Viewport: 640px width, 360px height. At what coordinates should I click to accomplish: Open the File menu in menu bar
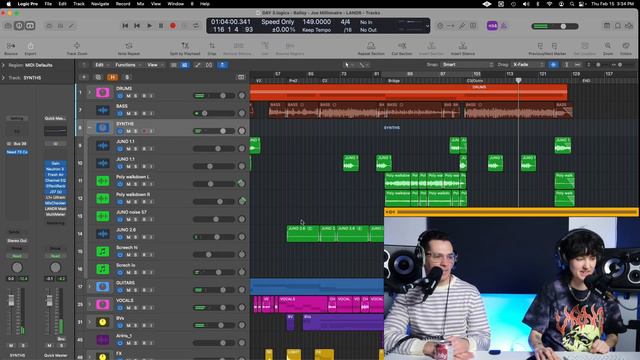[x=48, y=4]
